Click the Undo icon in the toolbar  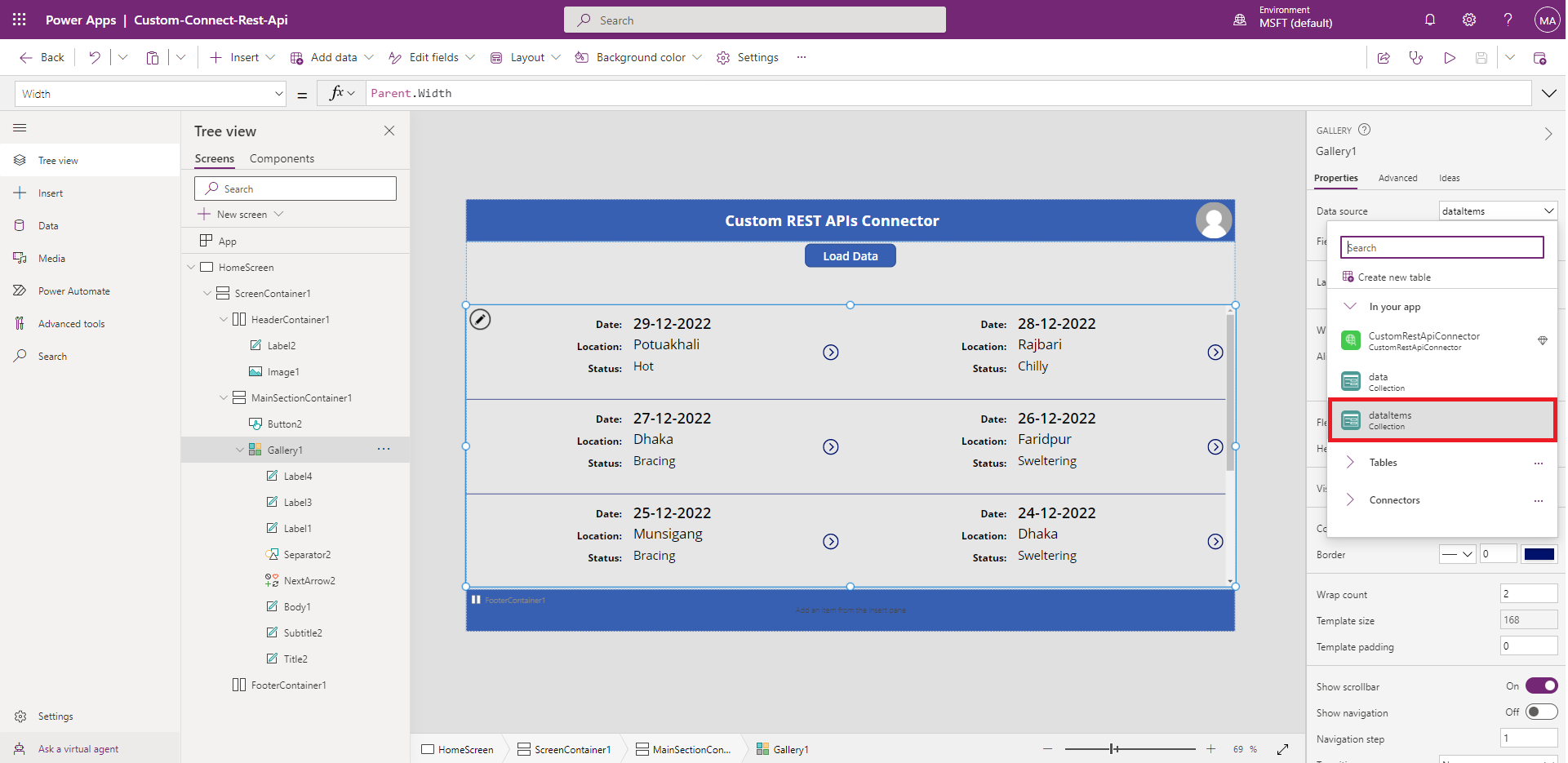[x=95, y=57]
